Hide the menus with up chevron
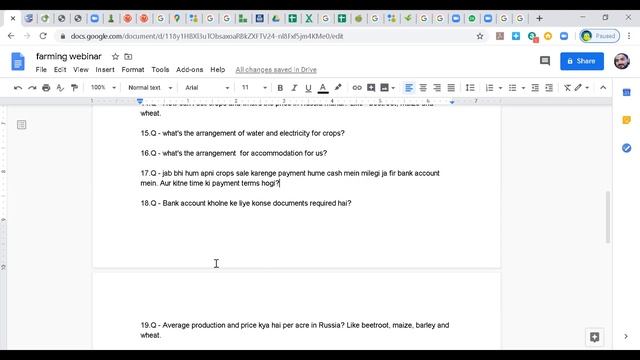This screenshot has height=360, width=640. click(603, 88)
